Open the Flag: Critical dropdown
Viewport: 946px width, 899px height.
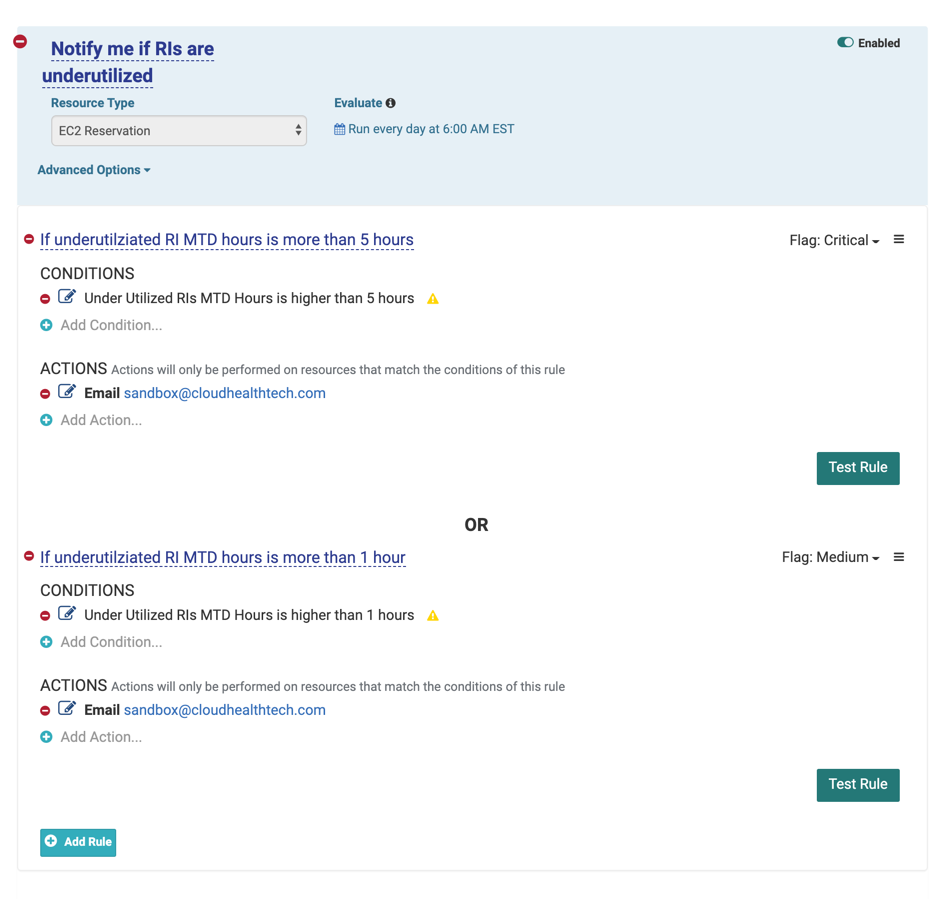point(834,241)
